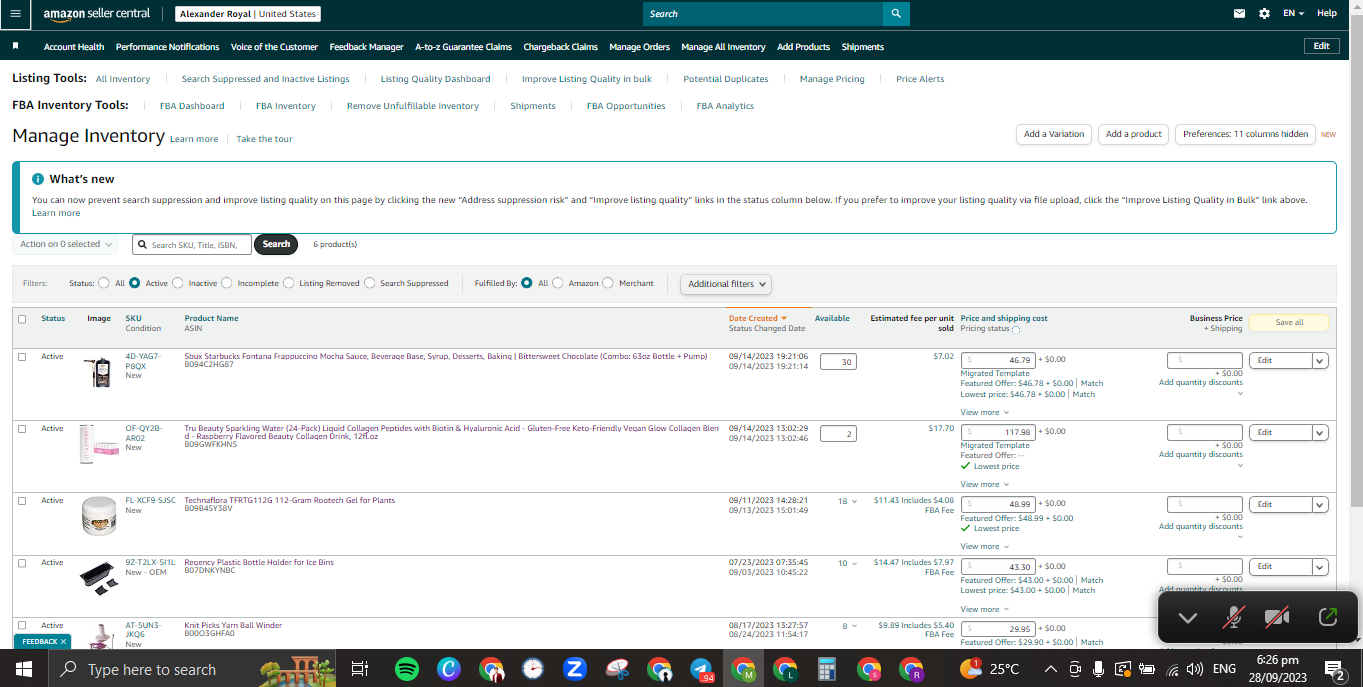
Task: Expand Additional filters dropdown
Action: click(x=726, y=284)
